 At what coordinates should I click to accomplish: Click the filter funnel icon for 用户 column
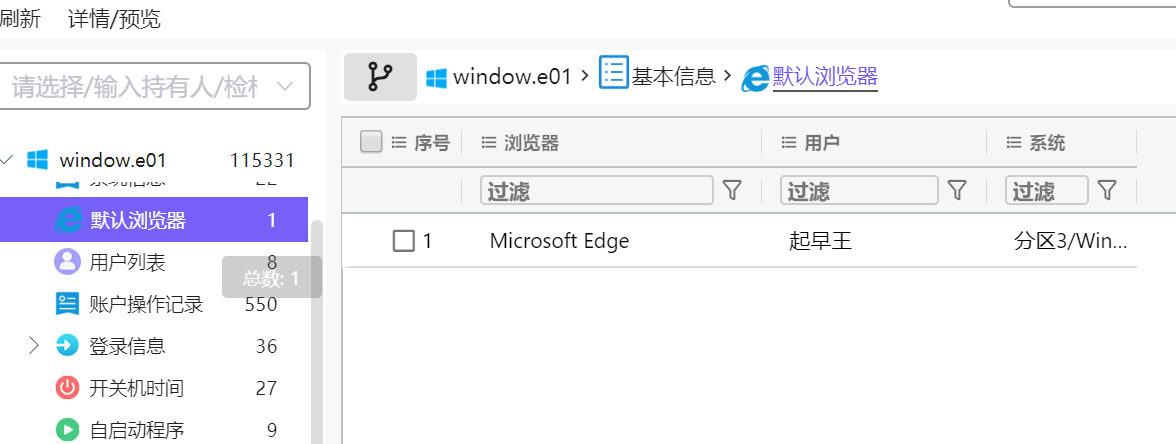[957, 190]
